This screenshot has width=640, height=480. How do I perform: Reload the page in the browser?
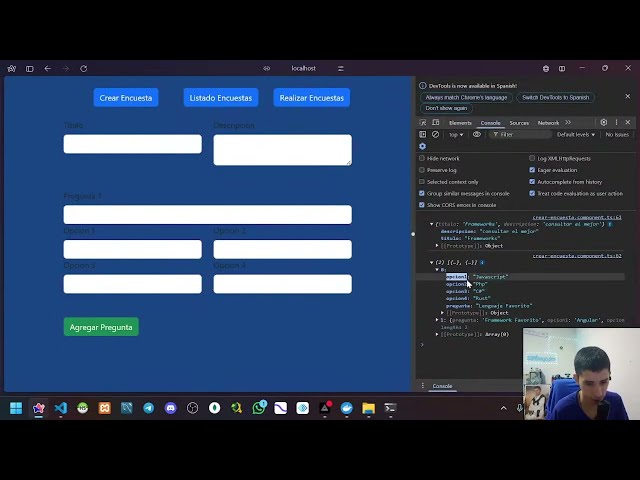pos(84,69)
